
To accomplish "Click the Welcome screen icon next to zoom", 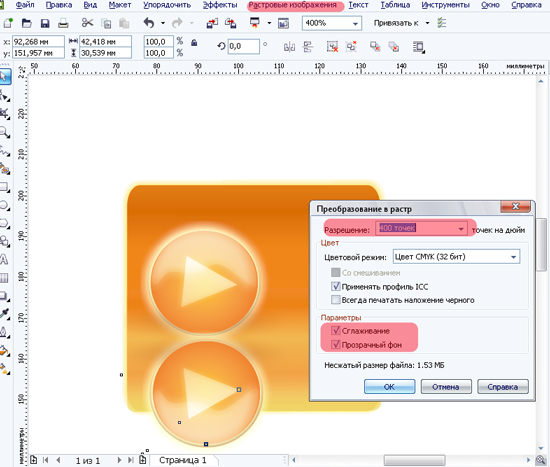I will [283, 24].
